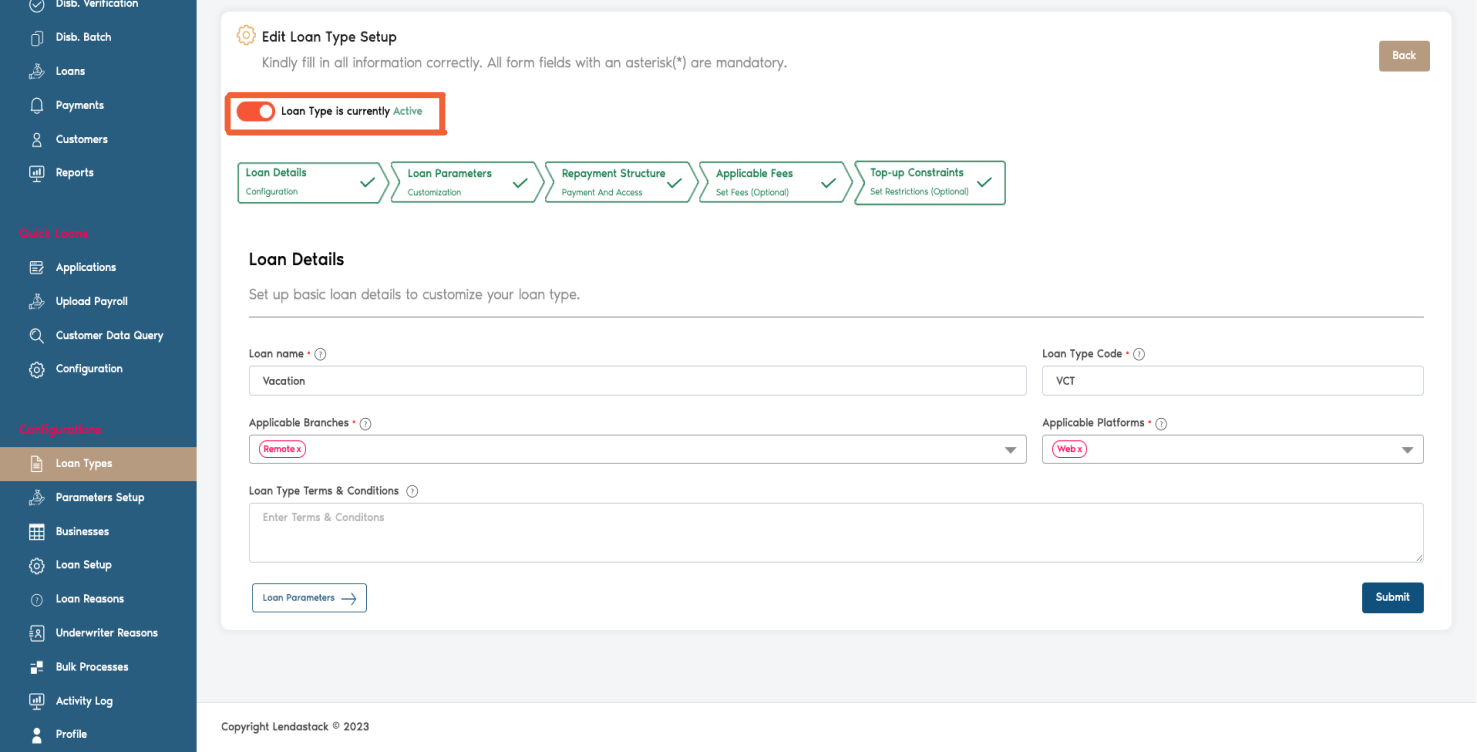This screenshot has height=752, width=1477.
Task: Remove the Web platform chip
Action: coord(1080,449)
